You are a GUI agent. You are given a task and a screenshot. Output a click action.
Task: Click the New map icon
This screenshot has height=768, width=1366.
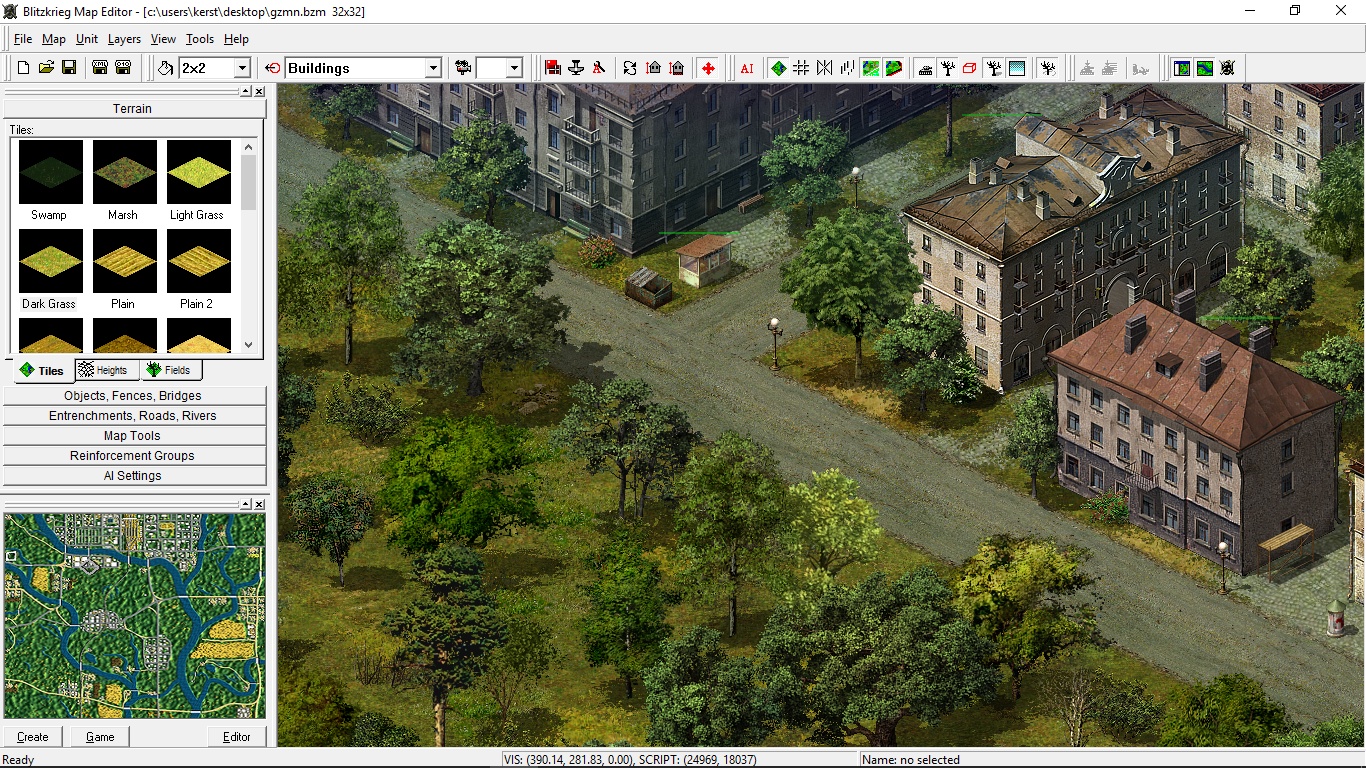(24, 68)
